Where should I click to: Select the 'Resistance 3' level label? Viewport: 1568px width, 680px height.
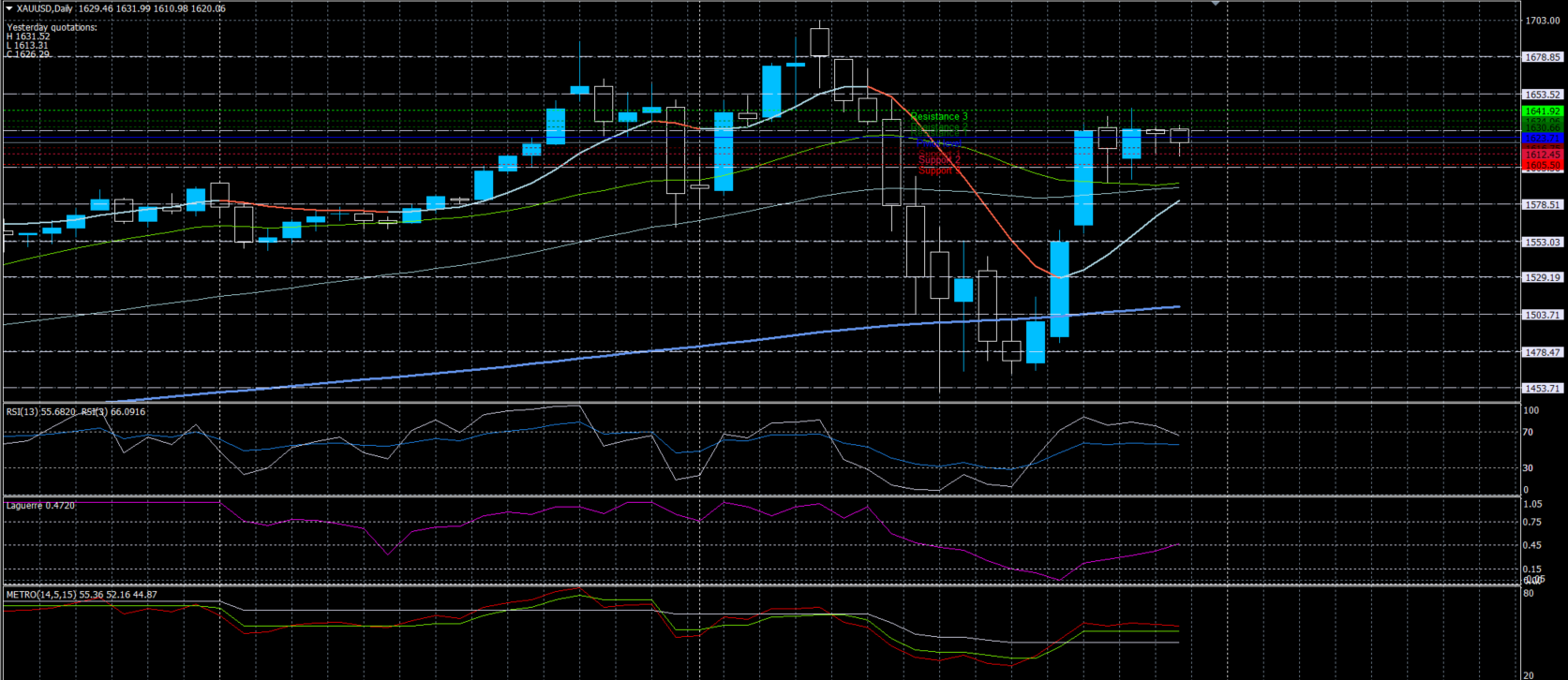939,117
